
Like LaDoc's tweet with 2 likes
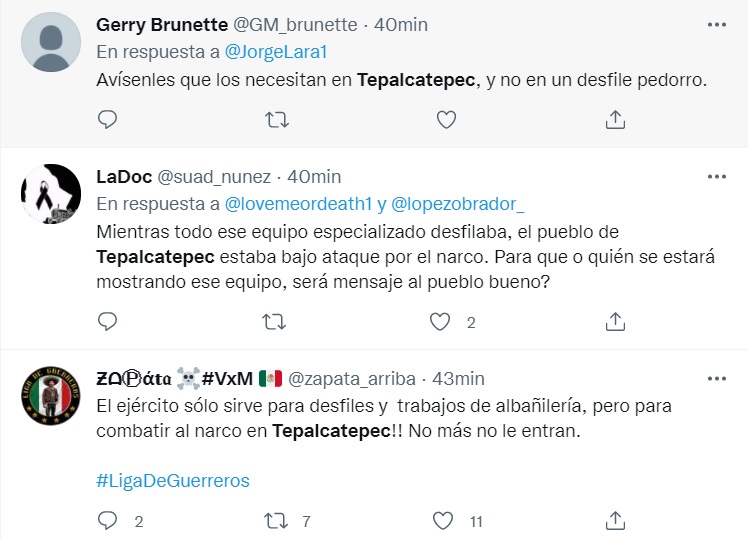(x=441, y=322)
